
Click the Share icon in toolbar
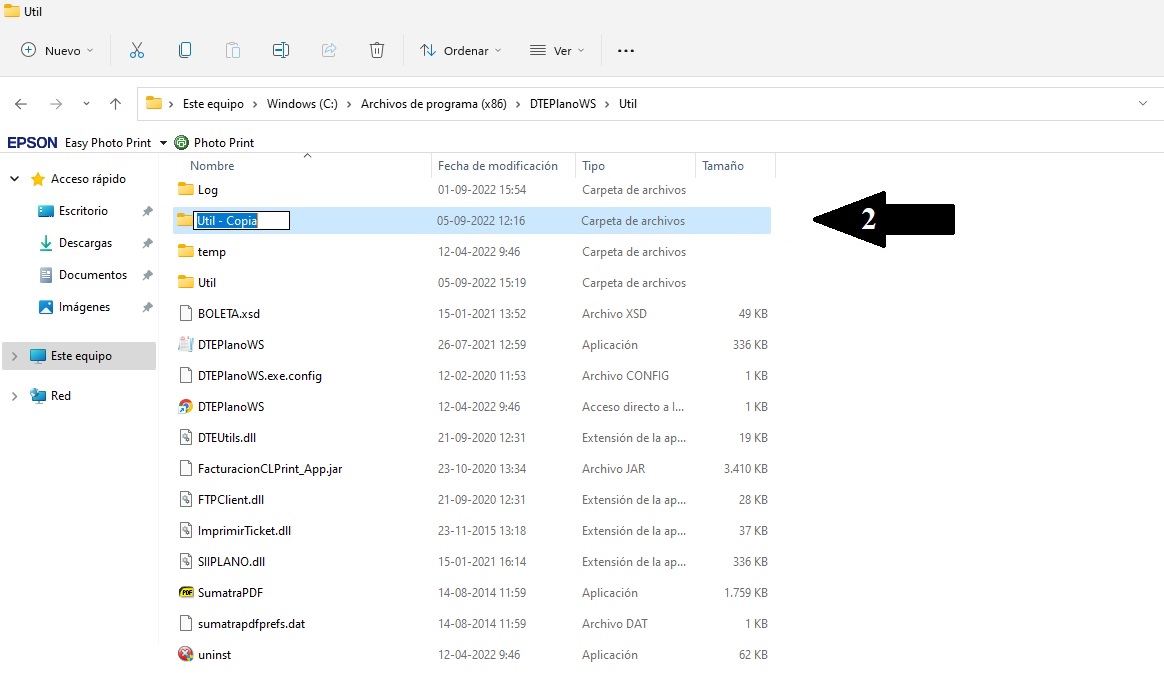[329, 50]
